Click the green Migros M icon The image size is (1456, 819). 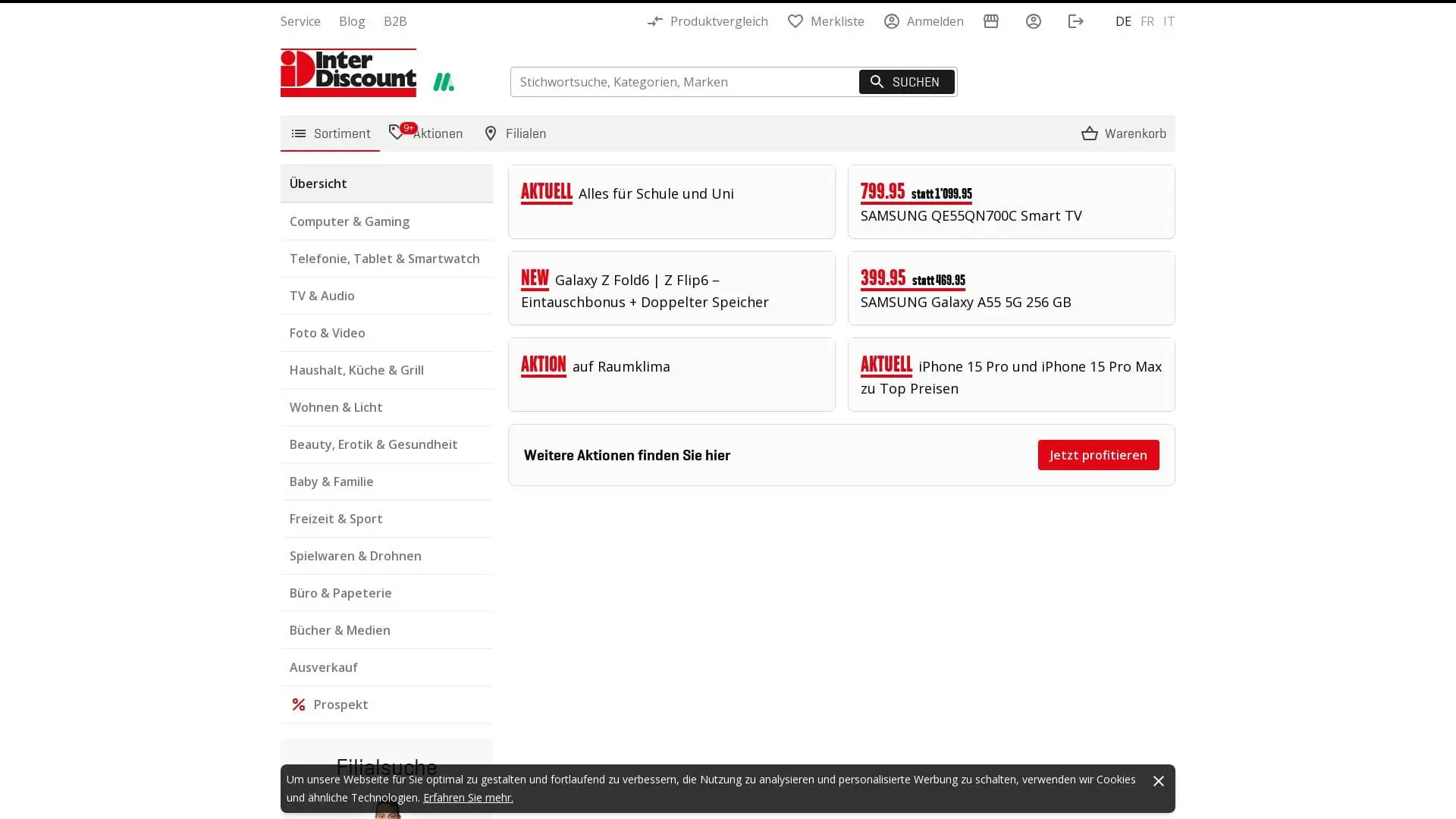point(444,82)
